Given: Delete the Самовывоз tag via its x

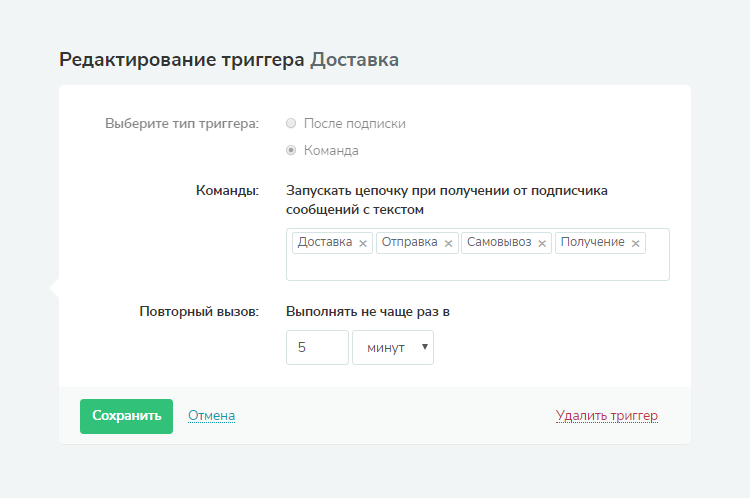Looking at the screenshot, I should 542,243.
